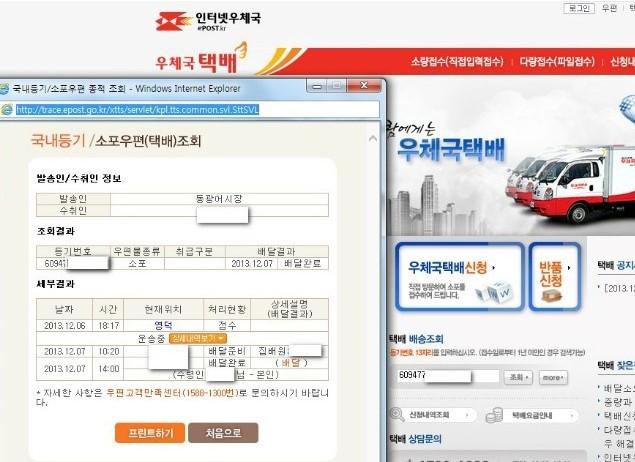Click Internet Explorer page icon in address bar
The image size is (635, 462).
point(7,109)
